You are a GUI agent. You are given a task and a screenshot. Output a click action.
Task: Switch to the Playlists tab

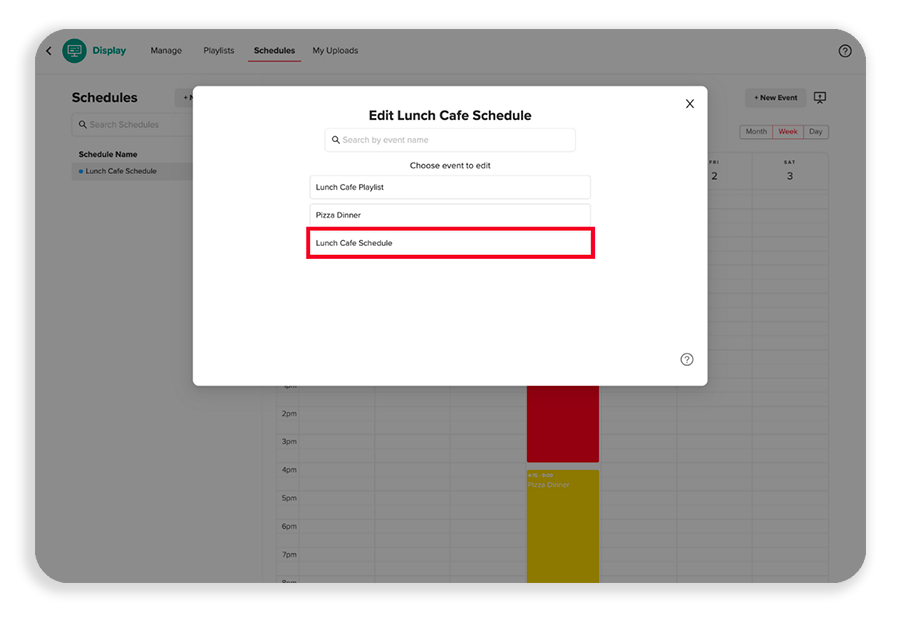219,51
